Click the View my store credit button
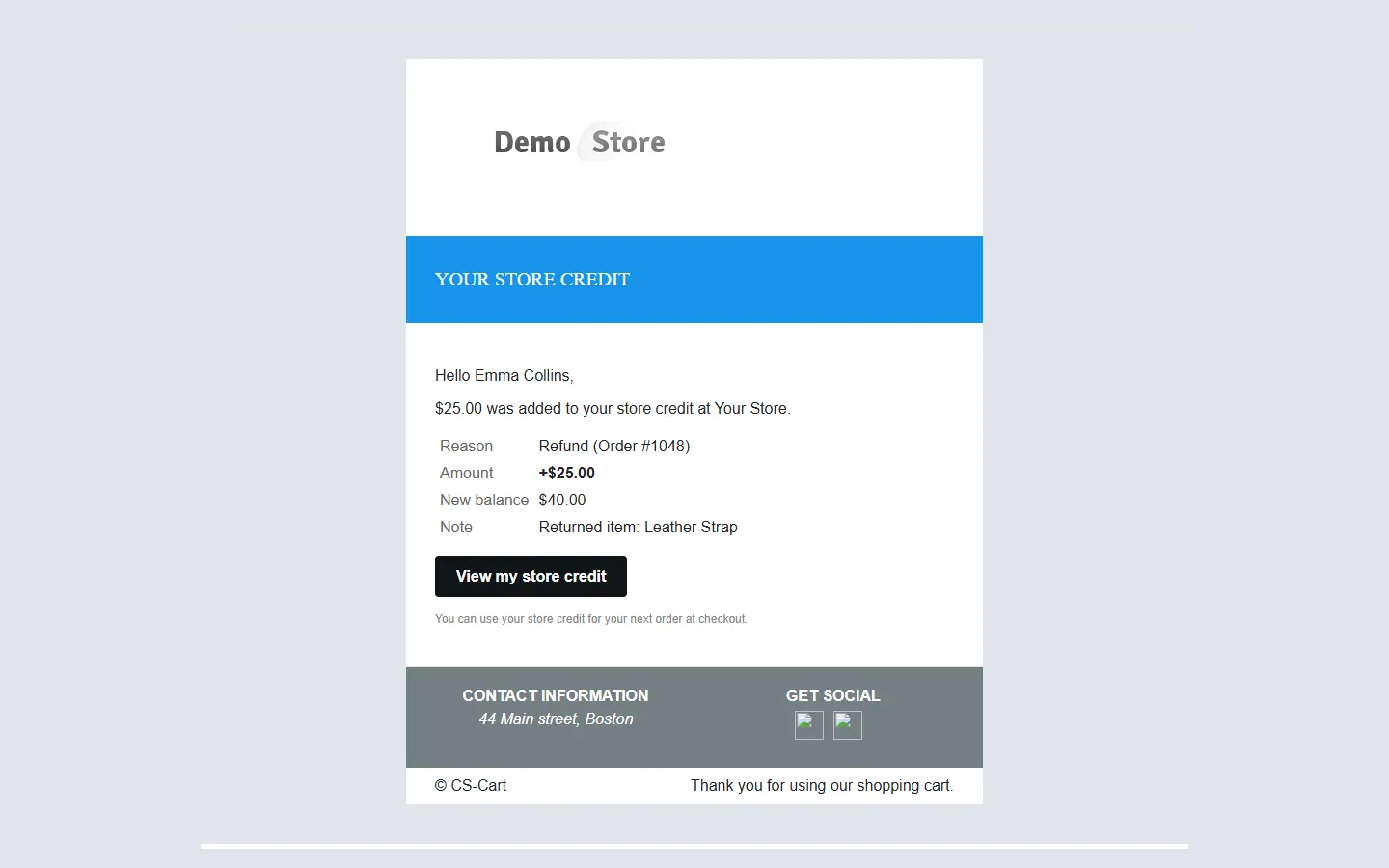Image resolution: width=1389 pixels, height=868 pixels. (531, 577)
